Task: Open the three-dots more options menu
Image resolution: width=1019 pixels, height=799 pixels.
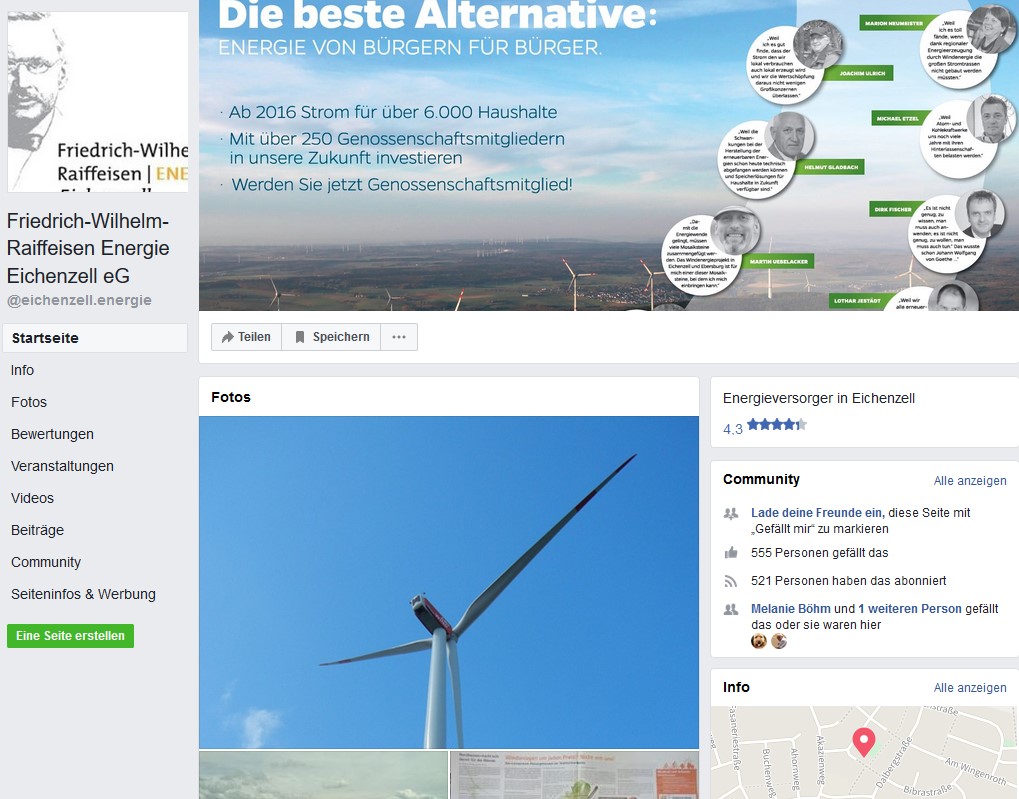Action: coord(399,337)
